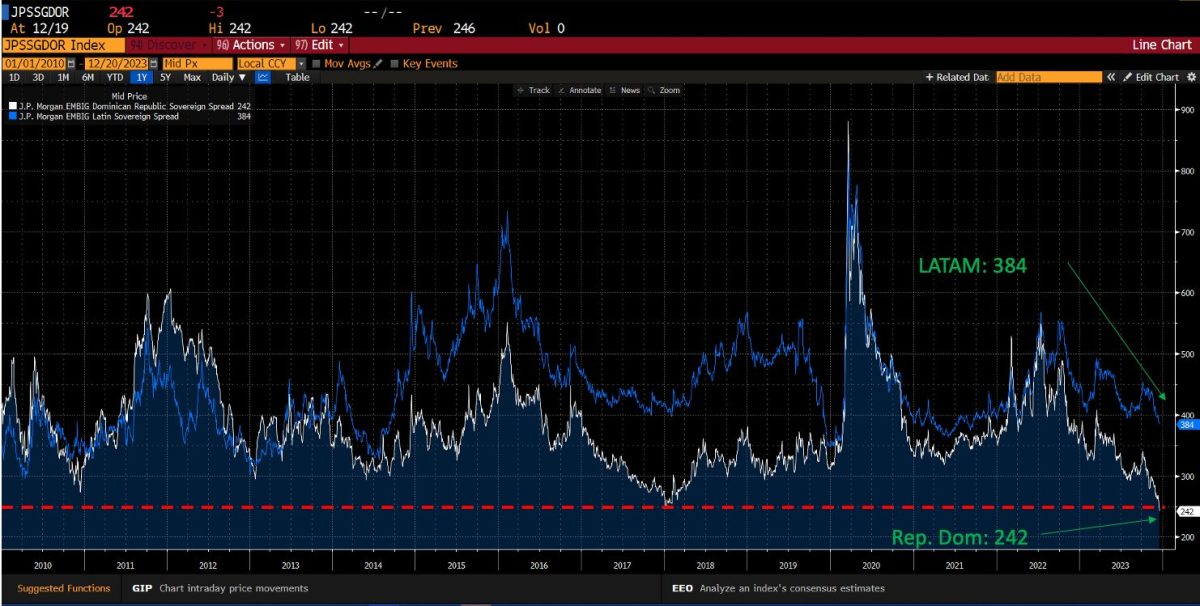Click the blue Latin Sovereign Spread swatch
The image size is (1200, 606).
click(x=12, y=116)
